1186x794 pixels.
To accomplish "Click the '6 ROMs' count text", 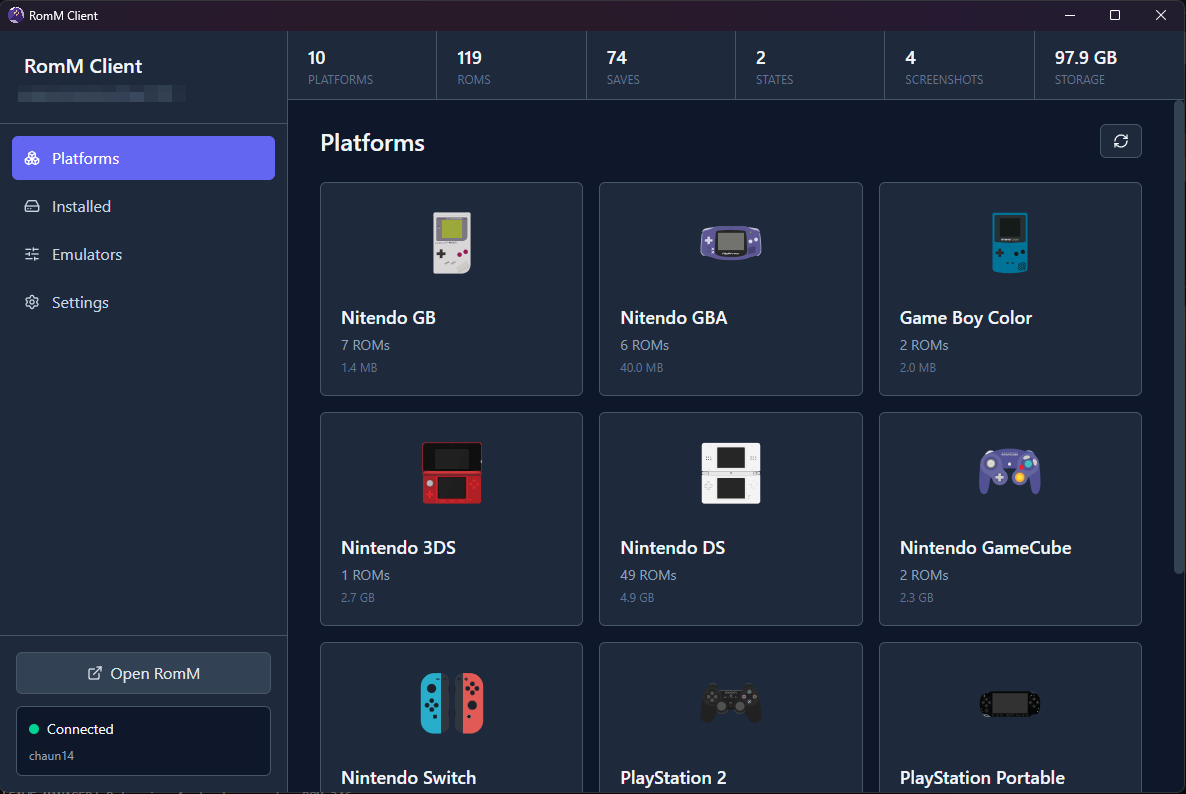I will click(644, 345).
